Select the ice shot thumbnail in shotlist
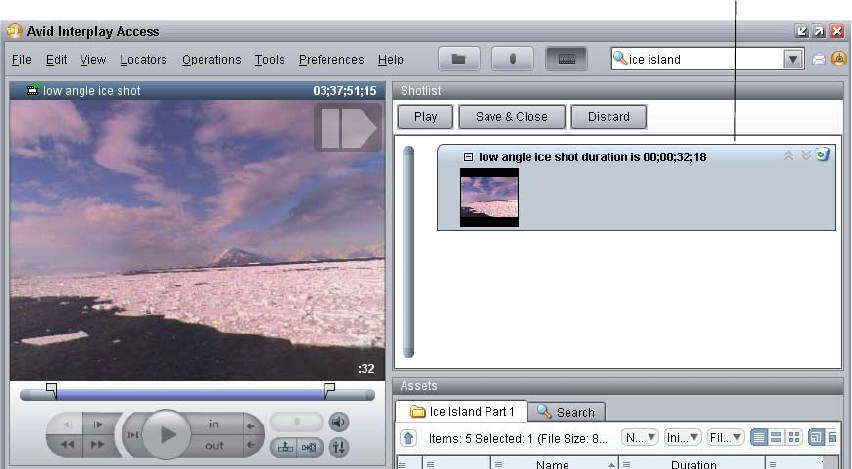 point(490,197)
